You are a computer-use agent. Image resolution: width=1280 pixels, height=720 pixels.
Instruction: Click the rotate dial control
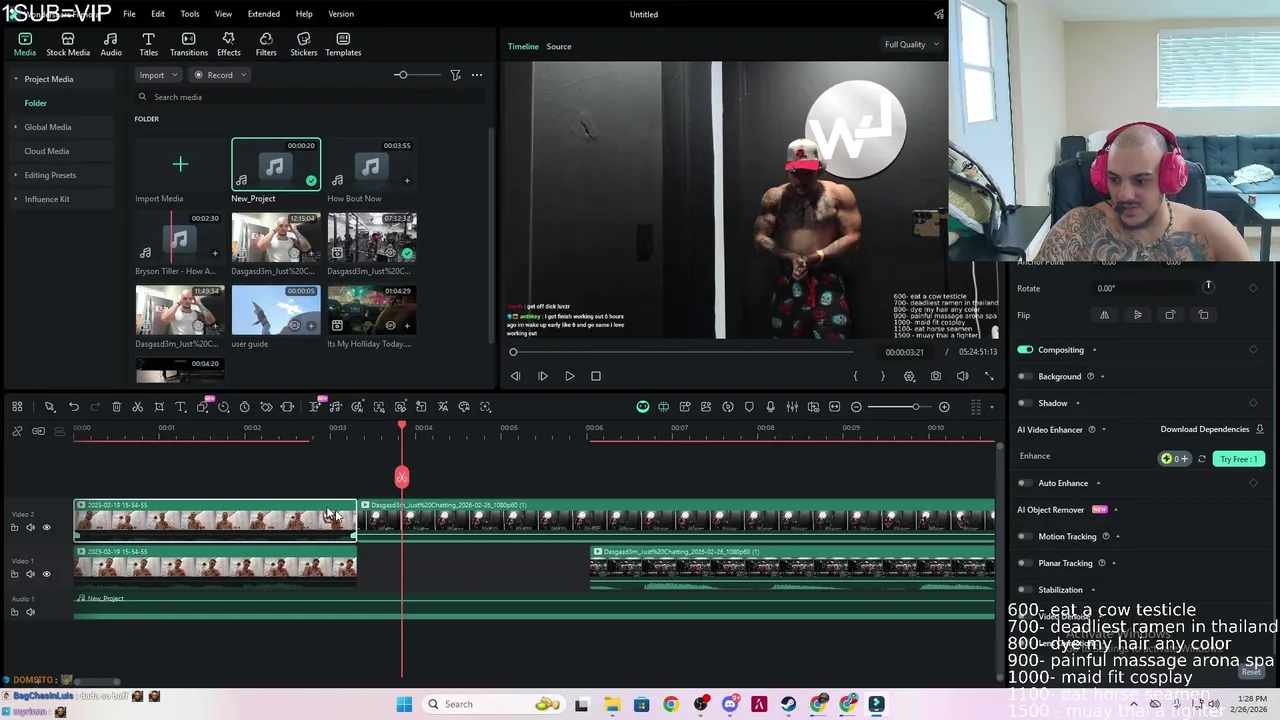coord(1208,288)
